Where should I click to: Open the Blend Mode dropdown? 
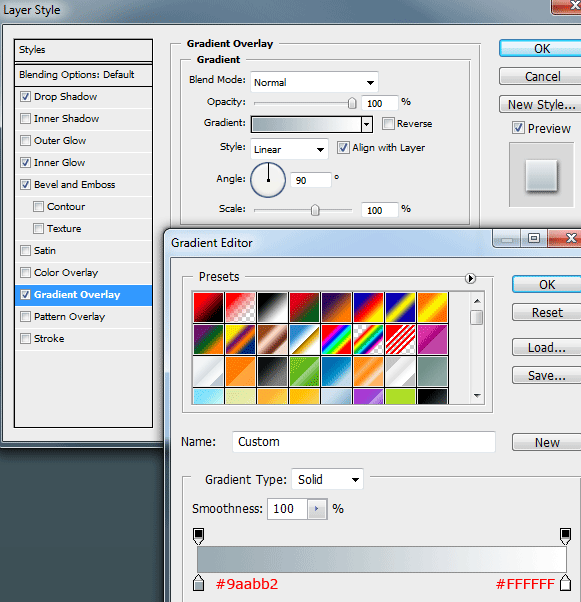314,82
